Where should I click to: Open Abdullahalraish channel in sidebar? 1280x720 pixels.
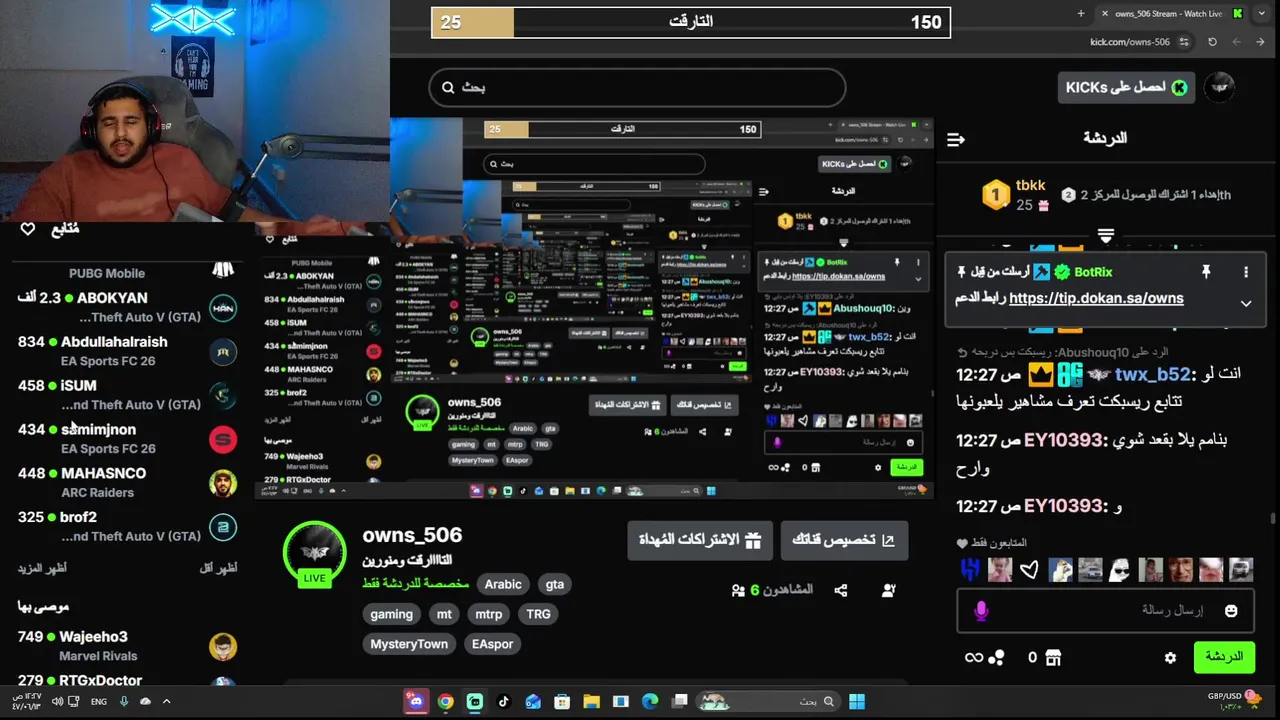pos(128,351)
